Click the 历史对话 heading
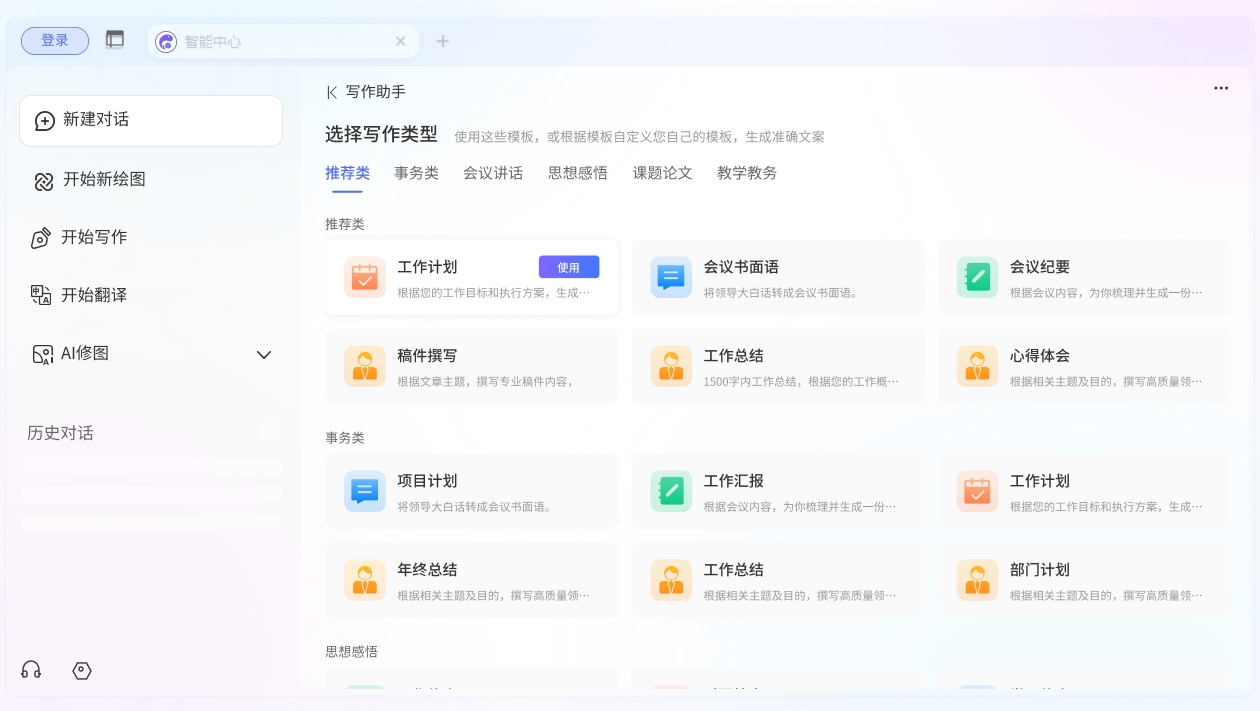Viewport: 1260px width, 711px height. [x=60, y=433]
